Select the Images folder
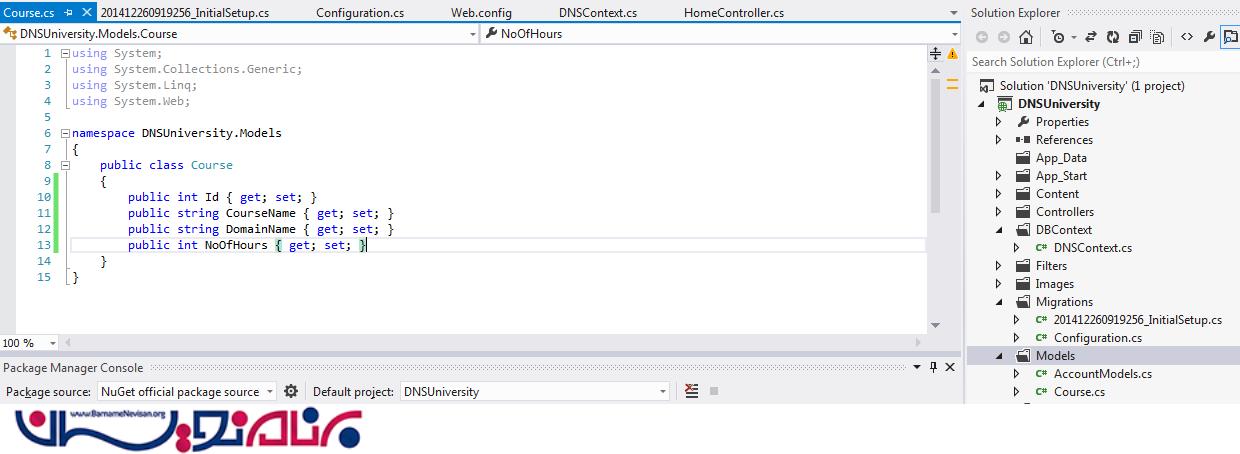Screen dimensions: 1240x454 point(1054,284)
